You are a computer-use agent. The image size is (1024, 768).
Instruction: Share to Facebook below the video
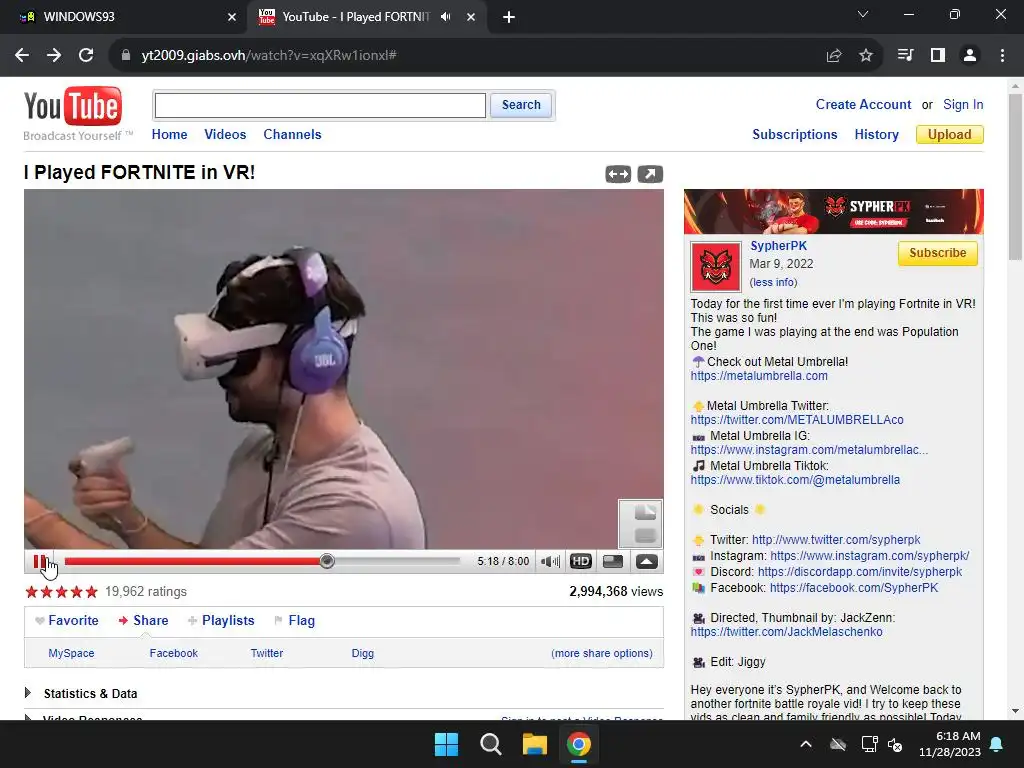pyautogui.click(x=174, y=653)
